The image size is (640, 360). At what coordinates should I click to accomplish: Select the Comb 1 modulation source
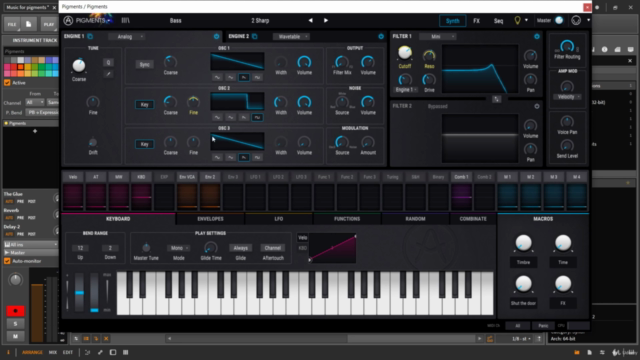point(461,177)
